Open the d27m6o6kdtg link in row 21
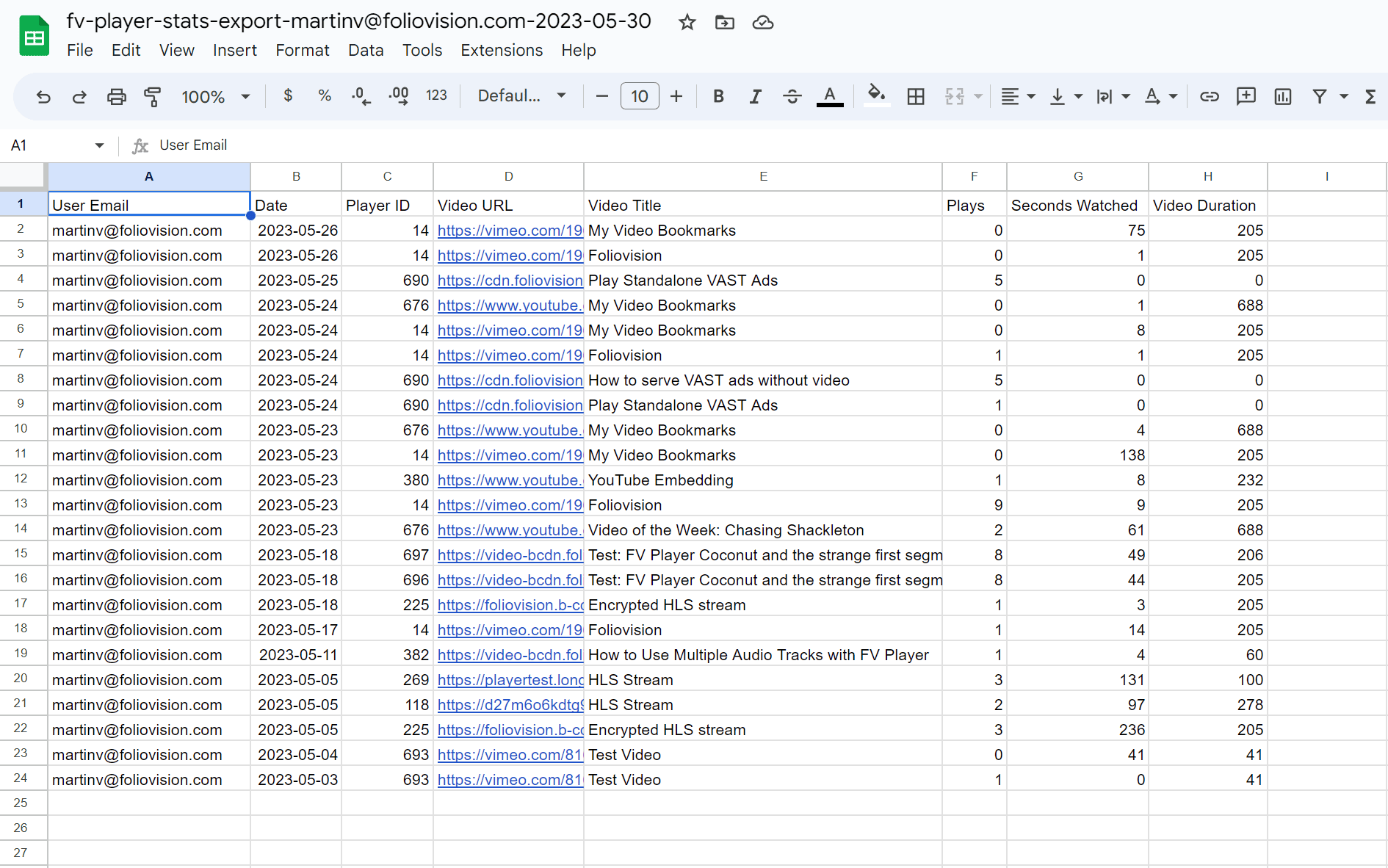The image size is (1388, 868). coord(510,705)
